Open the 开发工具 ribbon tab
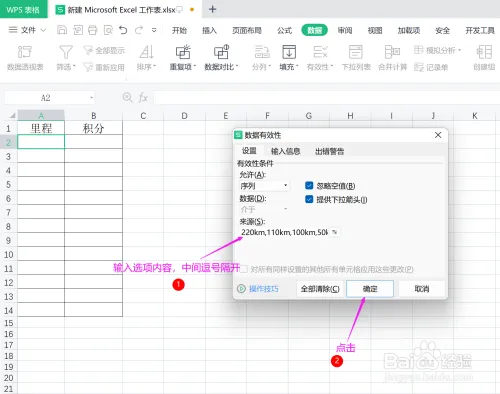500x394 pixels. [480, 30]
